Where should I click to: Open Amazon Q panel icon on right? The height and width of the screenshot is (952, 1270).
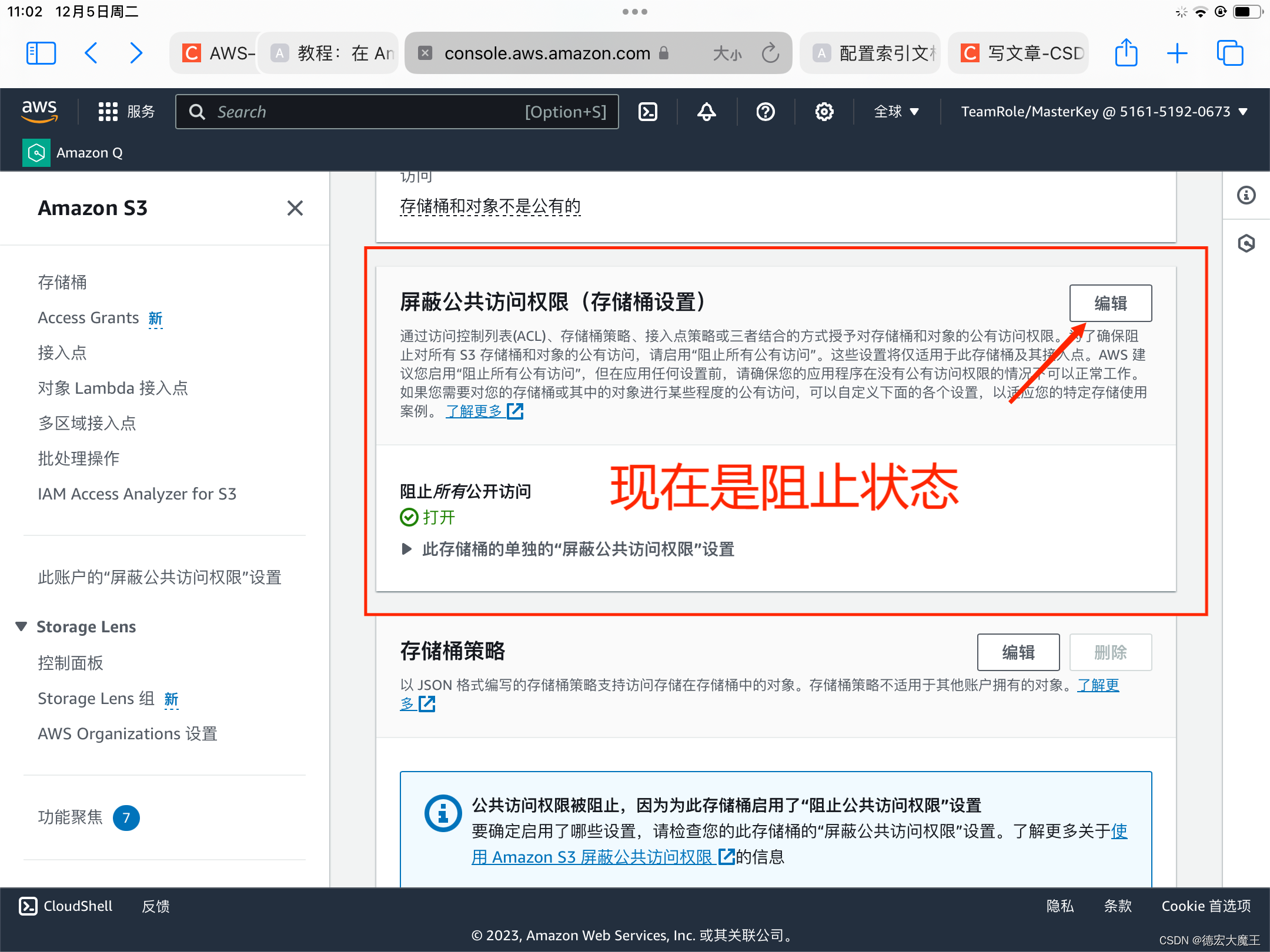[x=1246, y=243]
